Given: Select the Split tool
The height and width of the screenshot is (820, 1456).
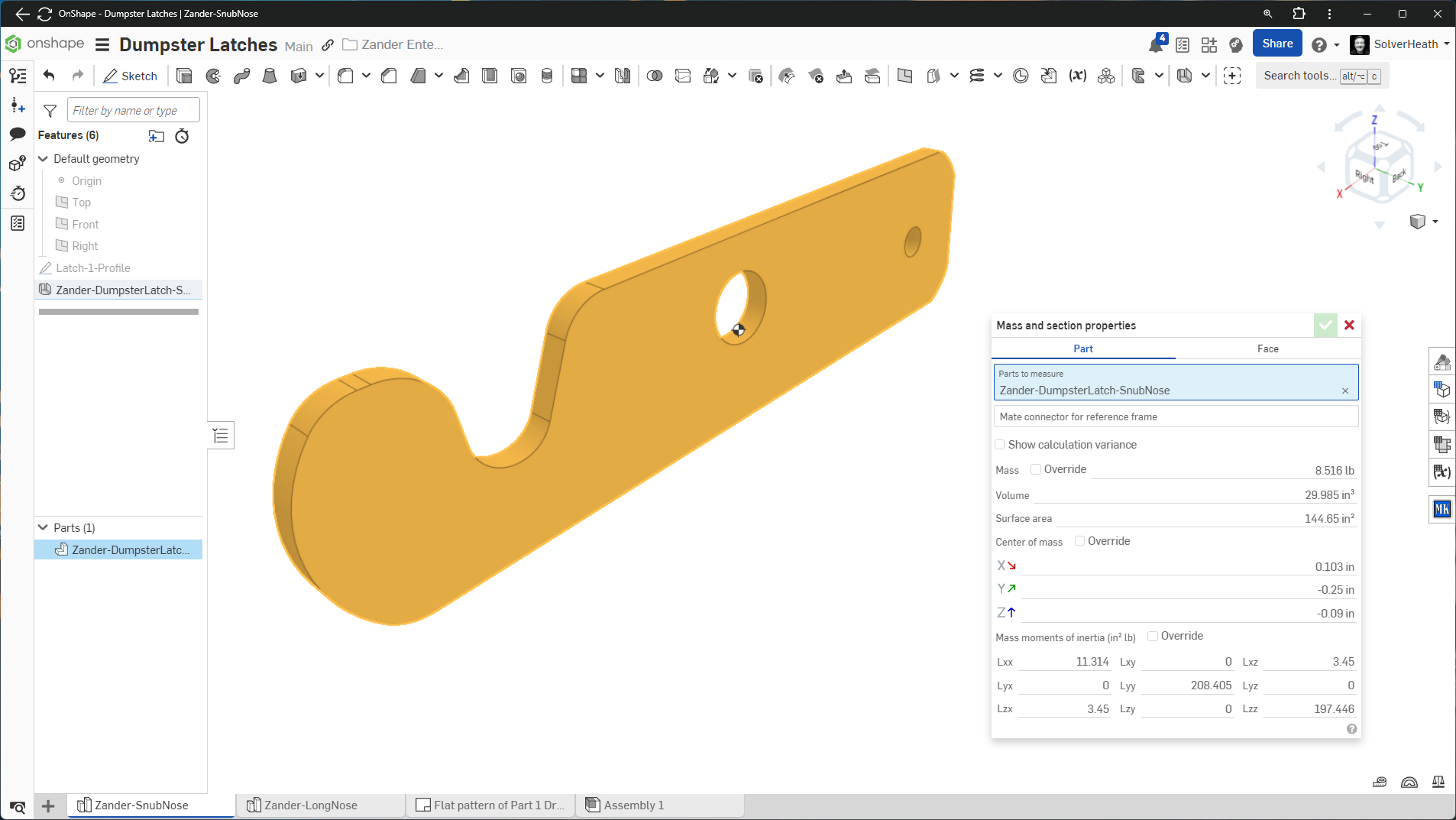Looking at the screenshot, I should [683, 76].
